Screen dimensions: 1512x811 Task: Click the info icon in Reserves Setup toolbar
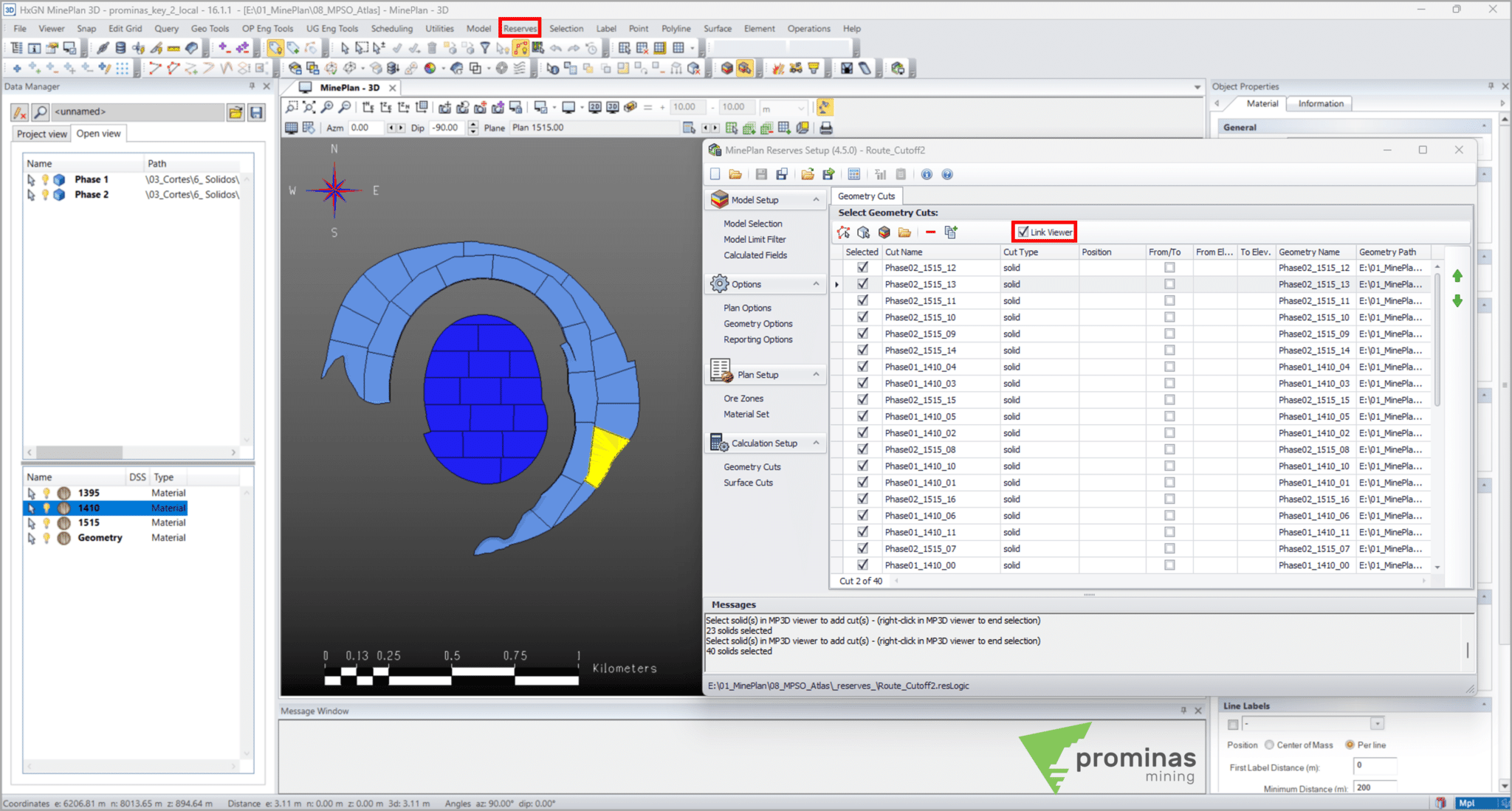(927, 175)
